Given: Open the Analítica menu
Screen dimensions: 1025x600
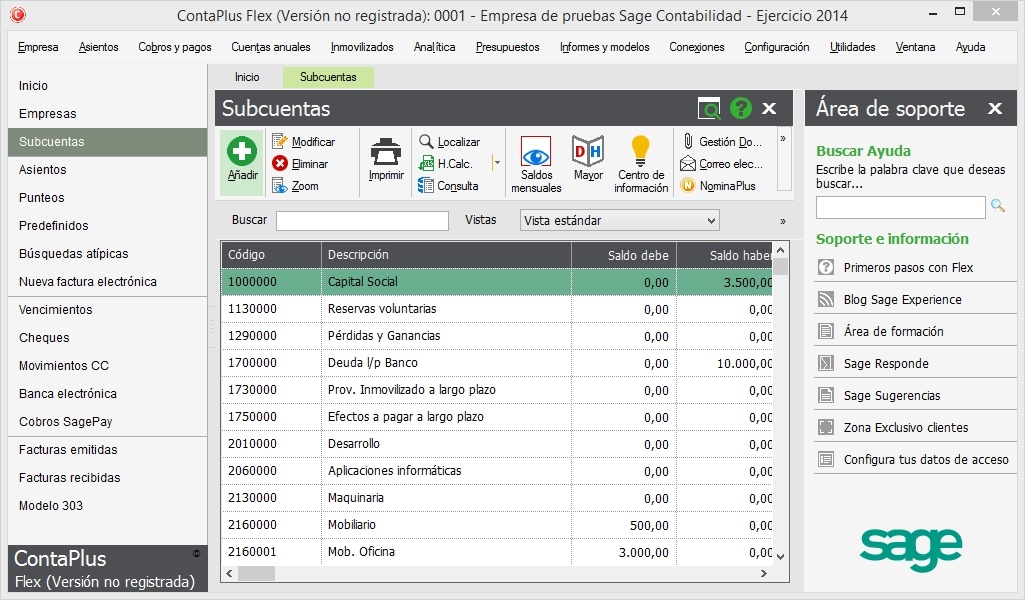Looking at the screenshot, I should pos(434,47).
